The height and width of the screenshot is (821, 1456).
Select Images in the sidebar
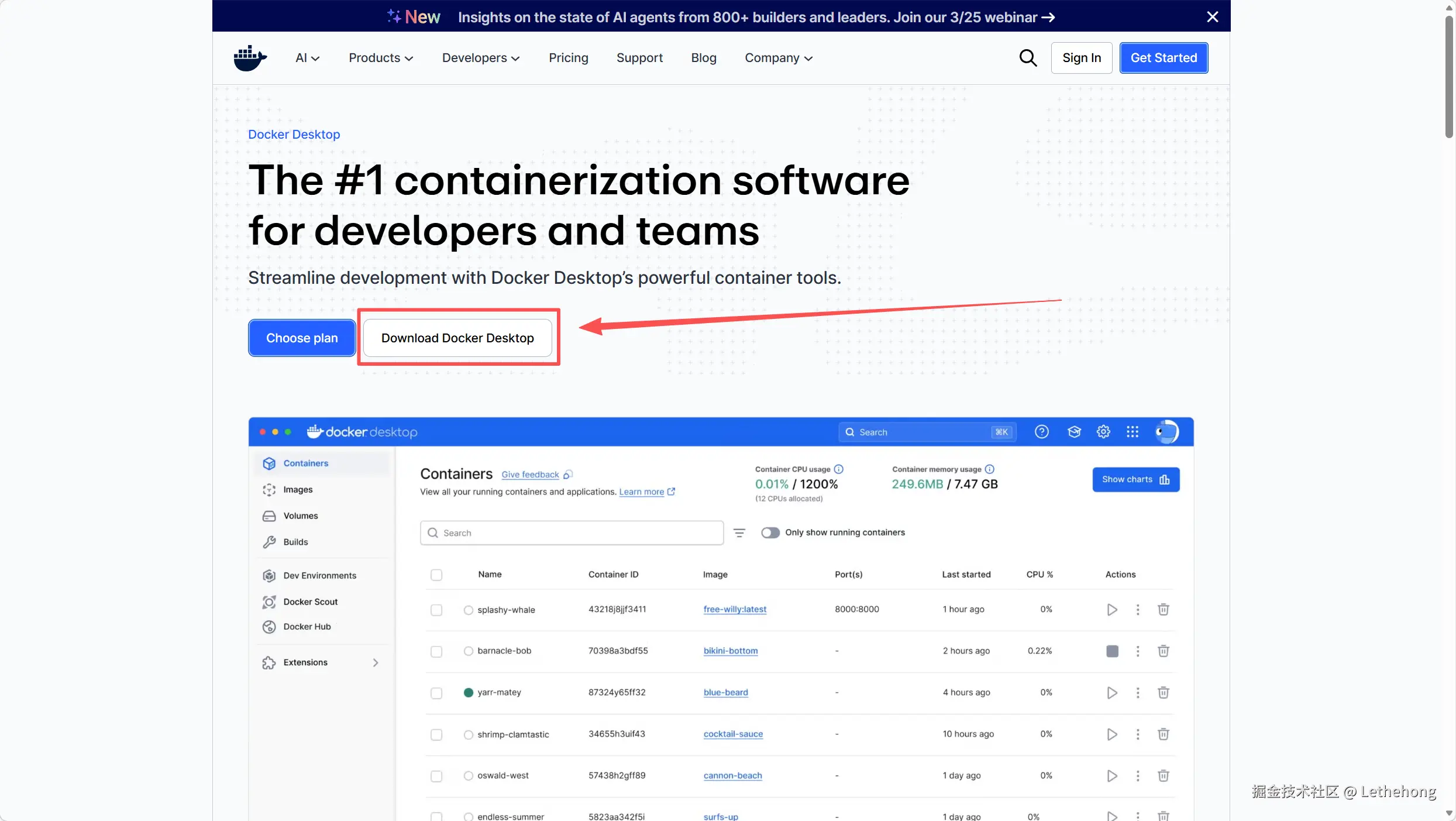[x=298, y=490]
